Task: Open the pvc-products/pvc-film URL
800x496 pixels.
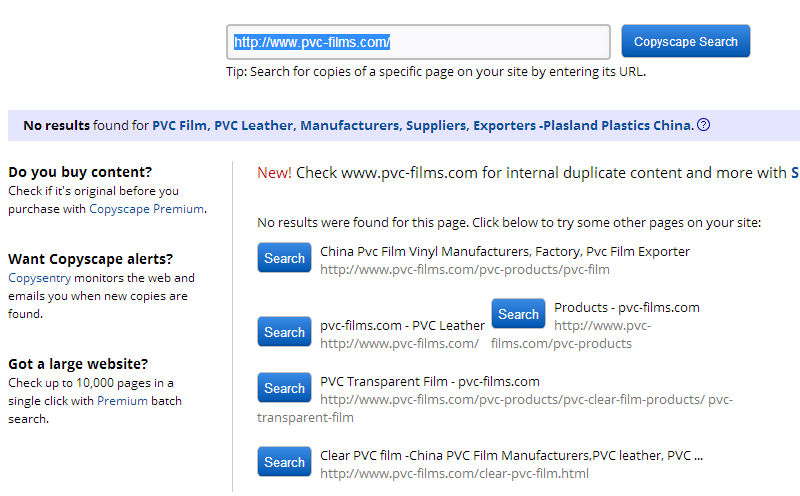Action: point(465,269)
